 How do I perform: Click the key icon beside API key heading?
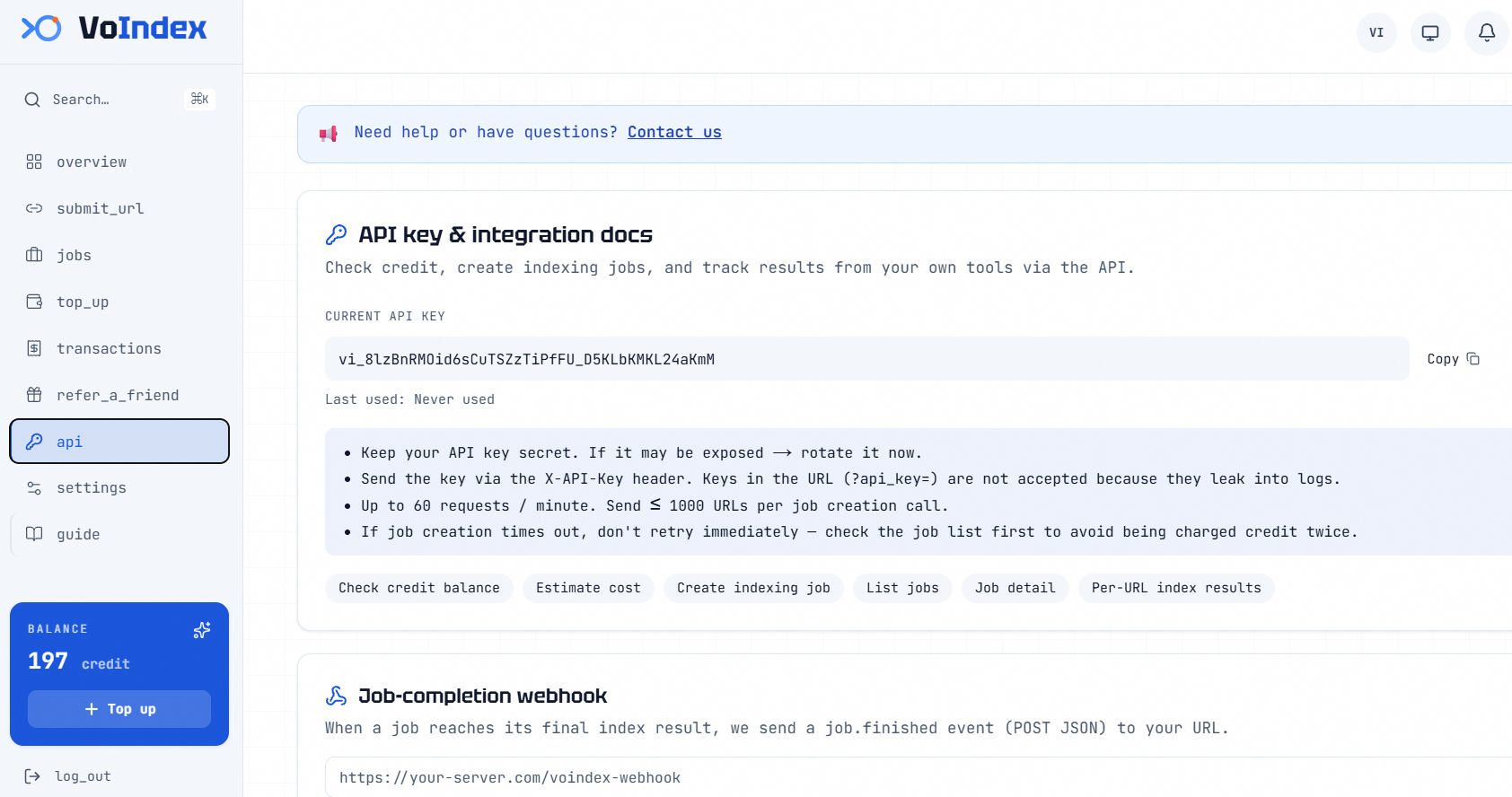[336, 234]
